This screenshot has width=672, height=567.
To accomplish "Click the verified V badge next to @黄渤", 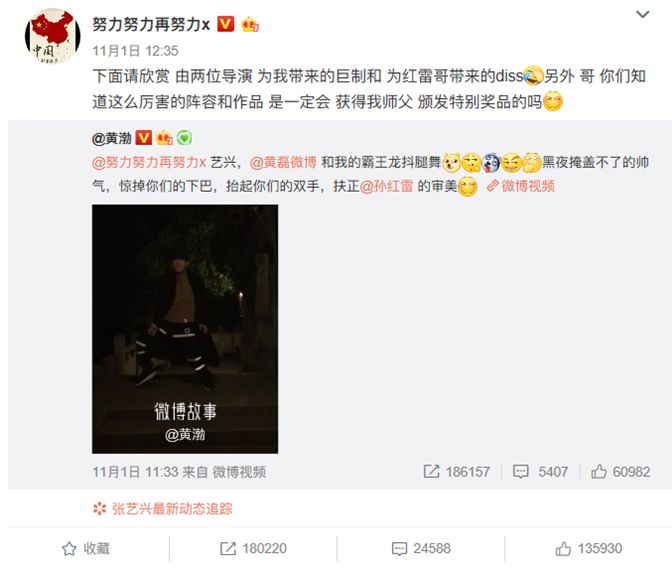I will tap(144, 138).
